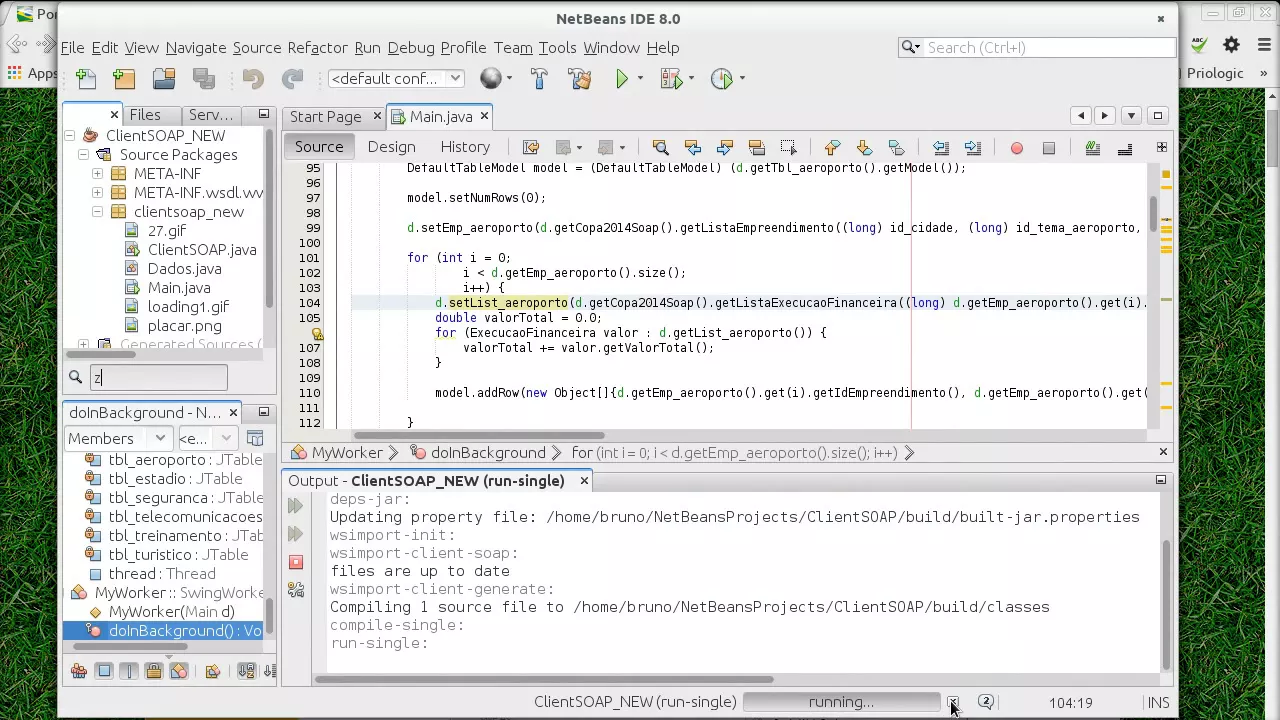Click the Uncomment code icon
This screenshot has height=720, width=1280.
click(x=1124, y=148)
